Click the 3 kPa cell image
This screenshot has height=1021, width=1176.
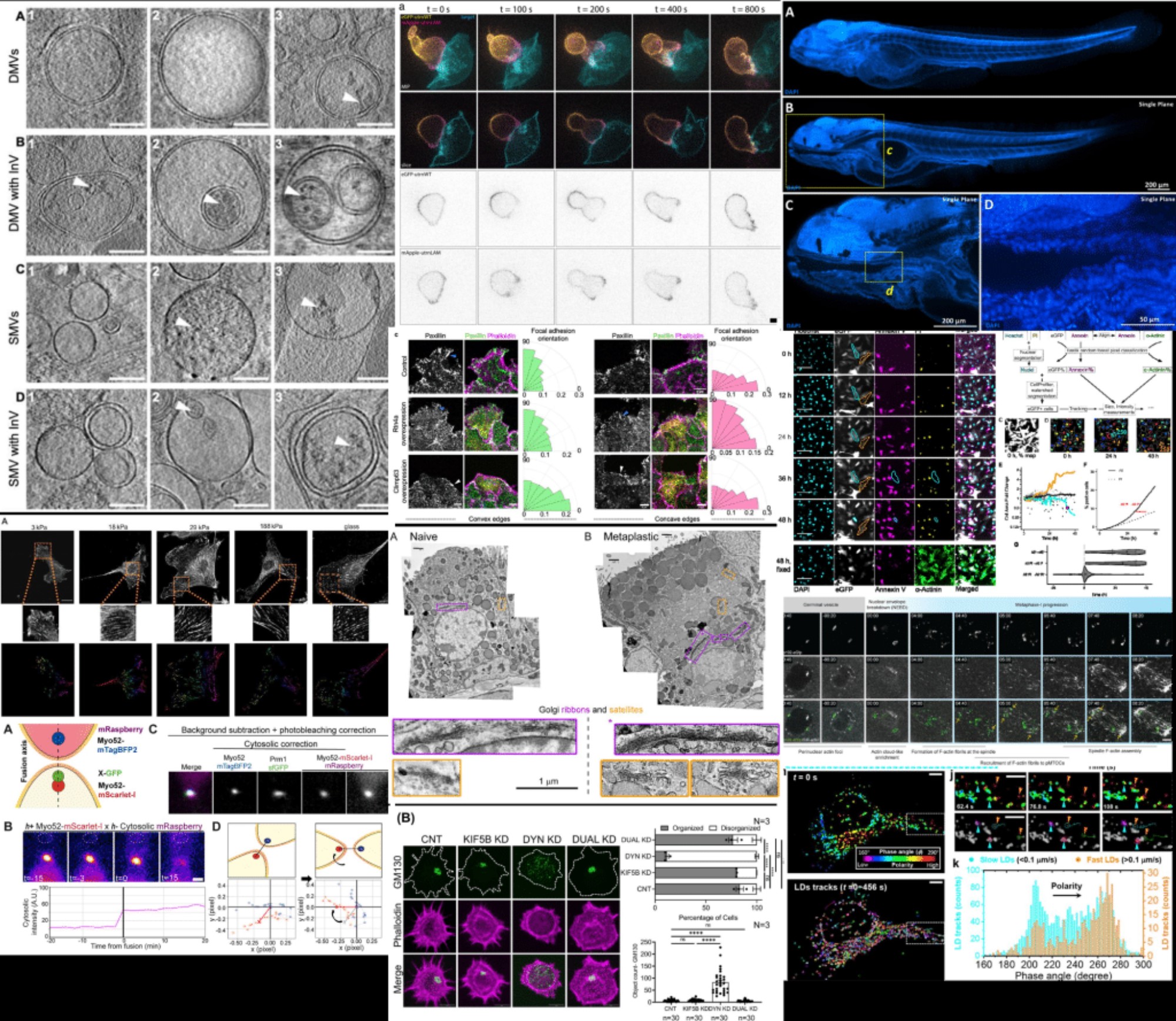click(38, 567)
